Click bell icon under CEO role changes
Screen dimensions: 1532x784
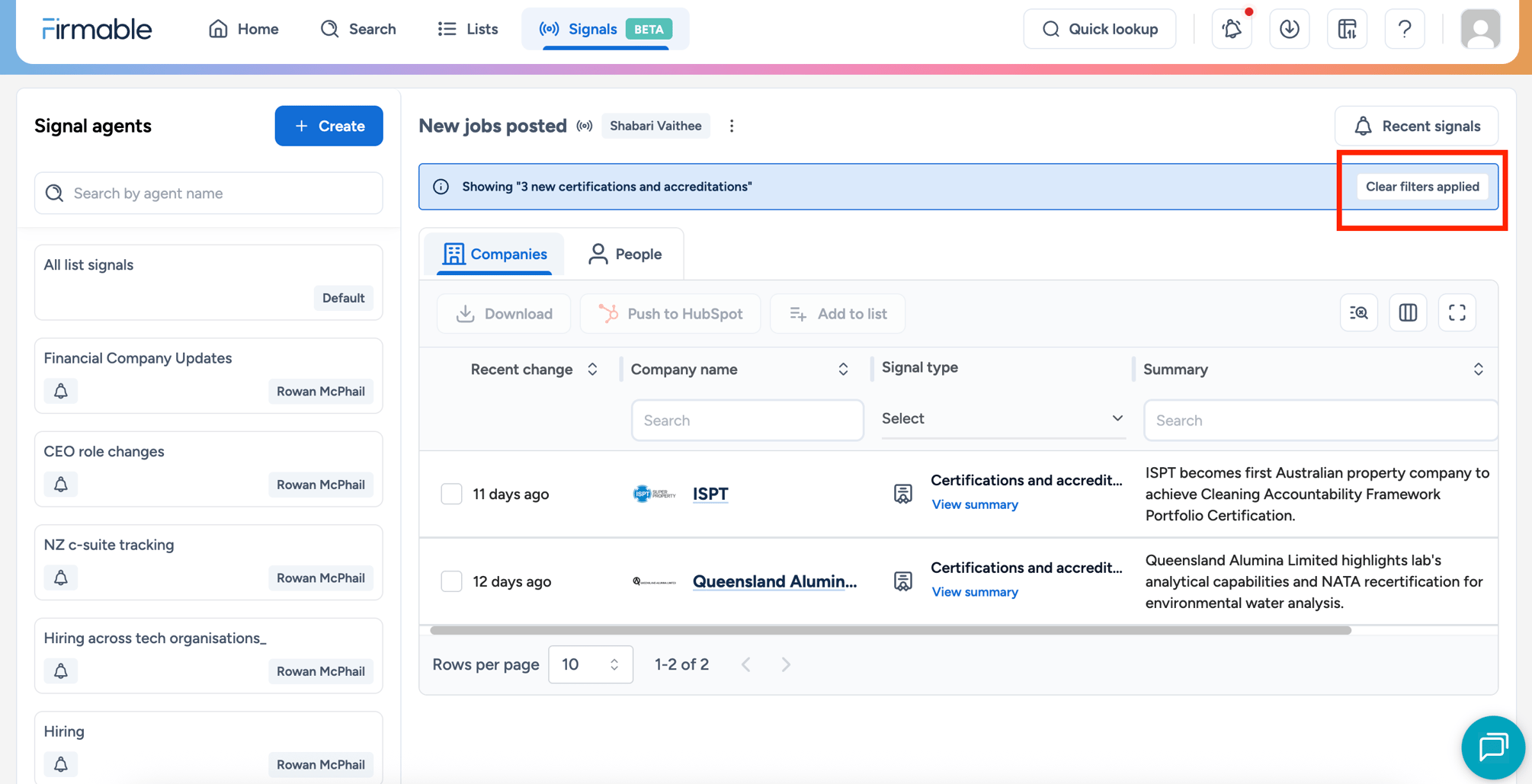click(61, 485)
